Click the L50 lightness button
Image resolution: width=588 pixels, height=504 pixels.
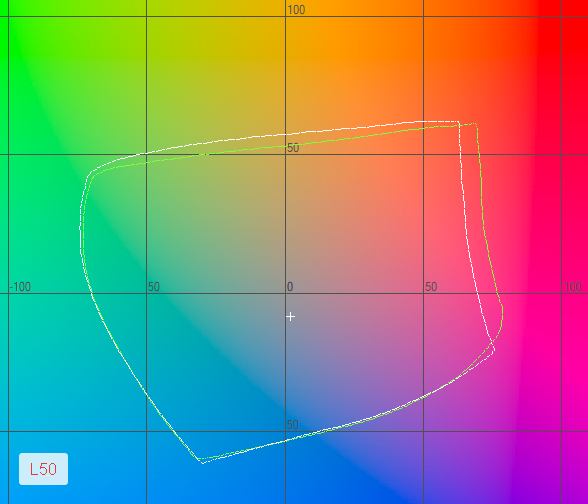pos(44,469)
